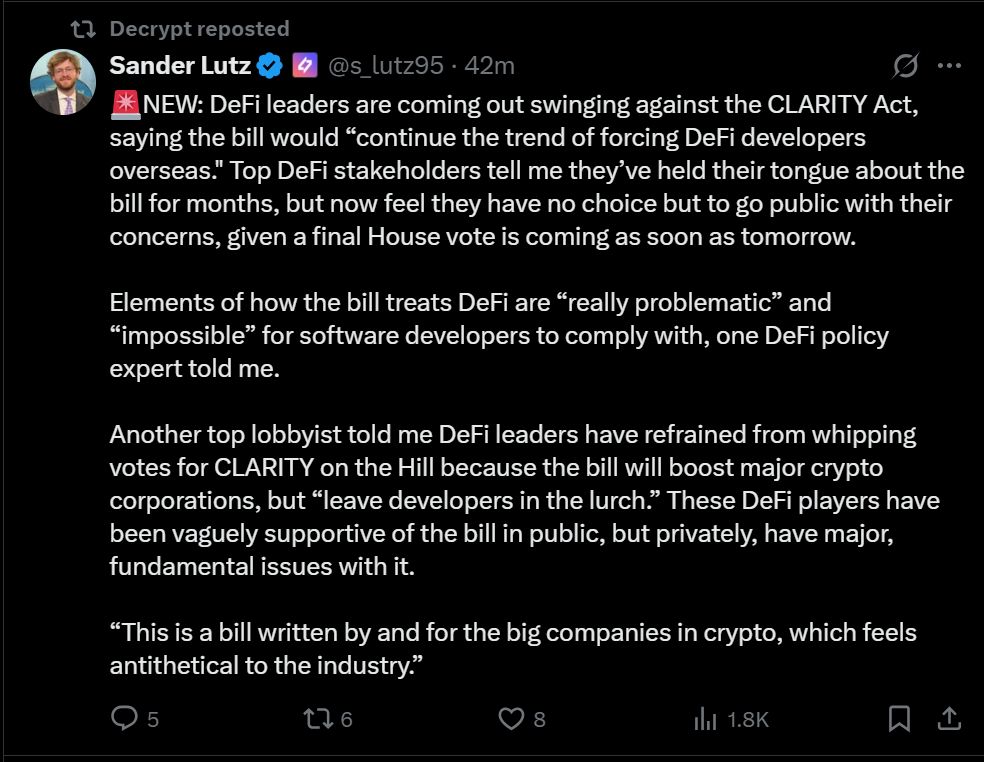The height and width of the screenshot is (762, 984).
Task: Bookmark this post
Action: click(x=899, y=718)
